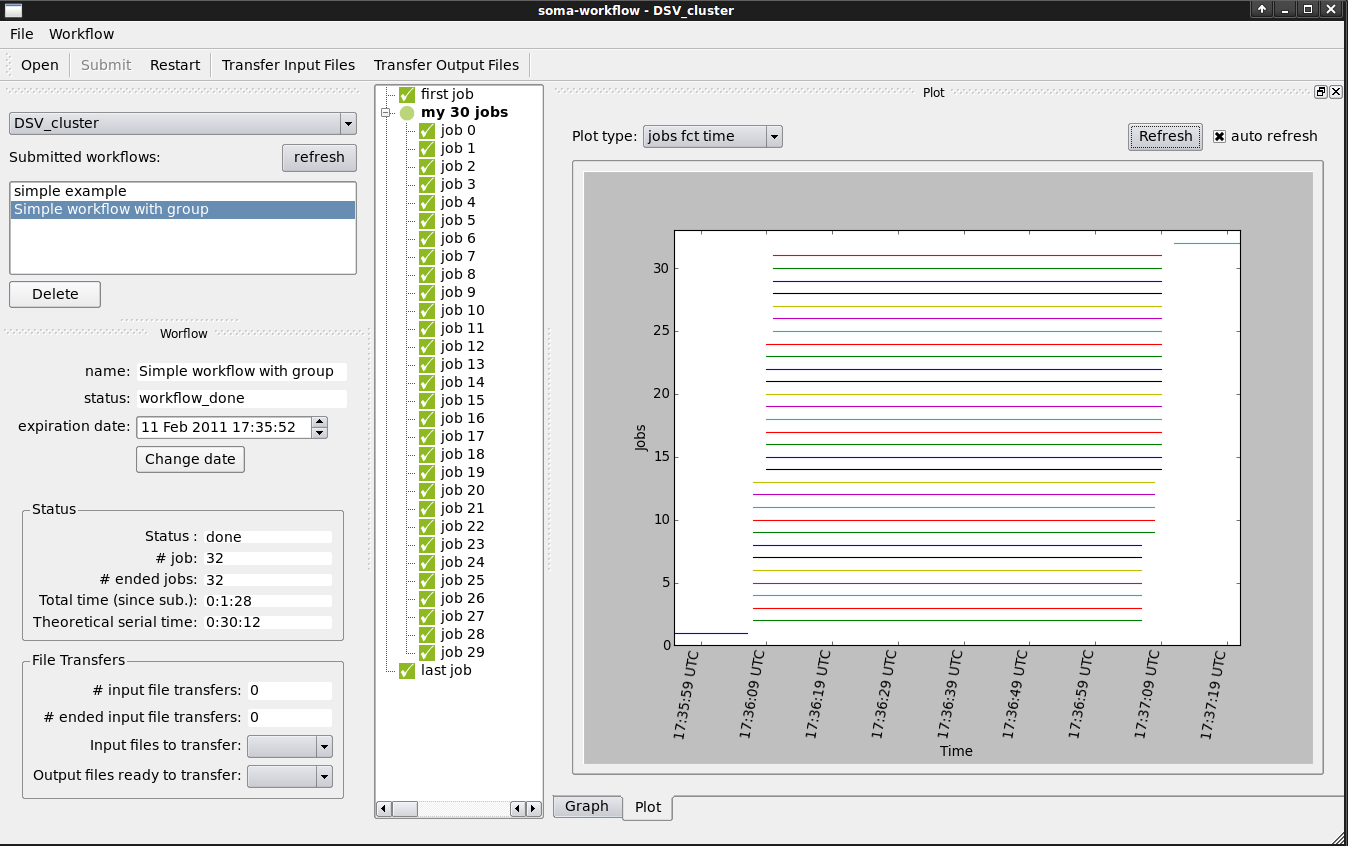
Task: Click the green checkmark icon beside first job
Action: tap(407, 95)
